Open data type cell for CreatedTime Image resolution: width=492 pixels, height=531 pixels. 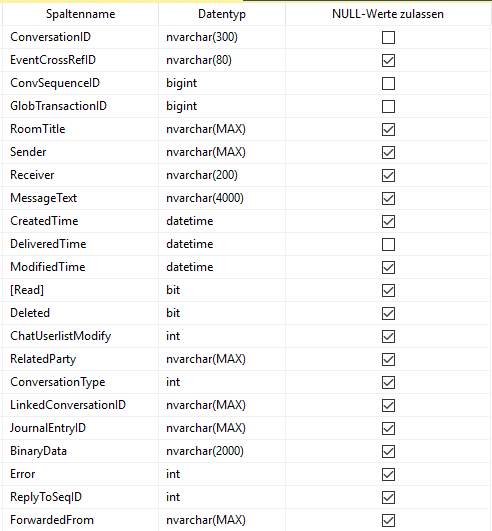[x=222, y=221]
